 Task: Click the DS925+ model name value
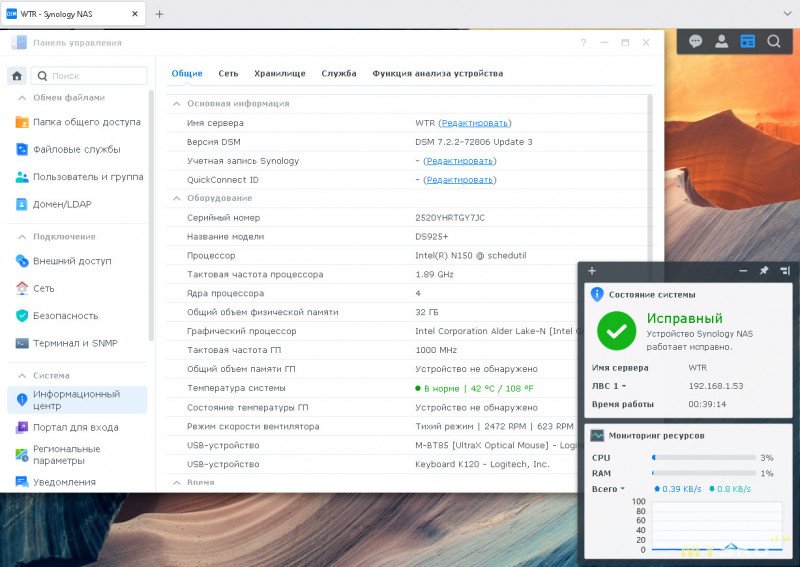tap(432, 236)
